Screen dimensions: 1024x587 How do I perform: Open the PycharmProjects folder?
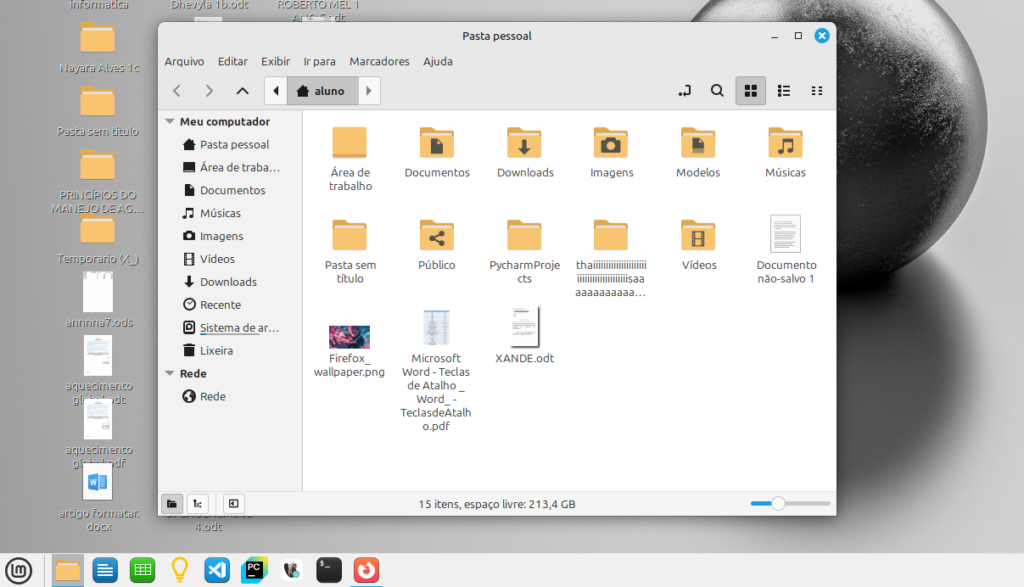click(524, 237)
